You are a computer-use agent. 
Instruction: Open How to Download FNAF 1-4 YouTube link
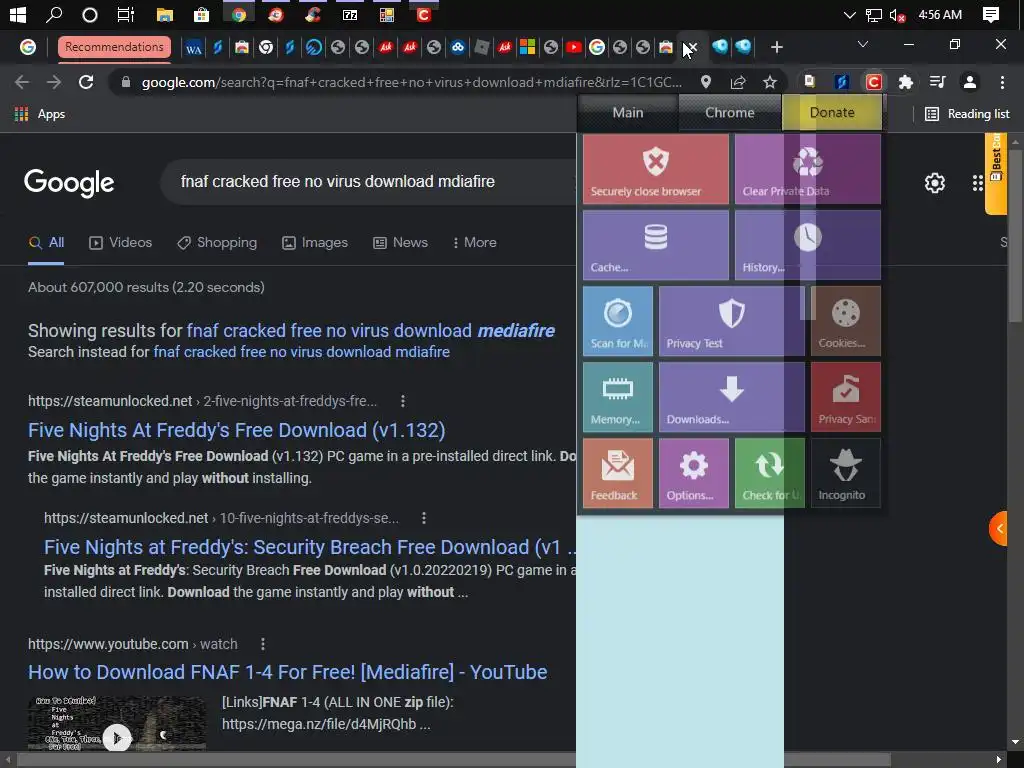click(x=287, y=672)
